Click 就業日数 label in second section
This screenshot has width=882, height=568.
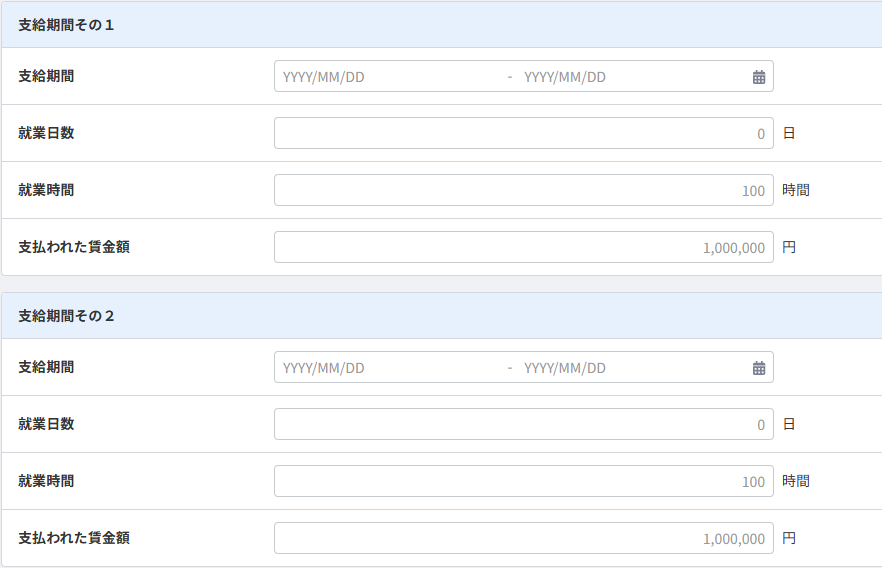click(46, 423)
